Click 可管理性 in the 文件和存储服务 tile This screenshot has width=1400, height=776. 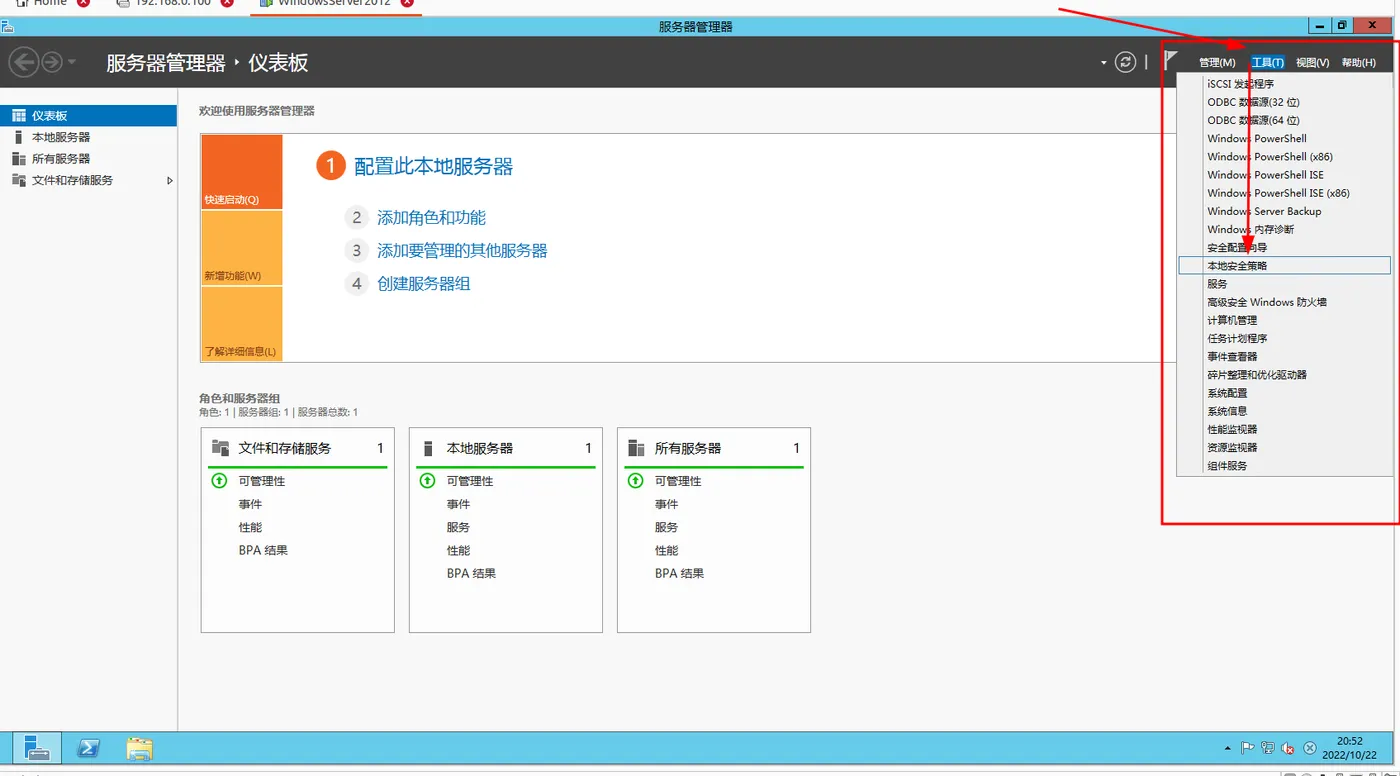(x=262, y=481)
